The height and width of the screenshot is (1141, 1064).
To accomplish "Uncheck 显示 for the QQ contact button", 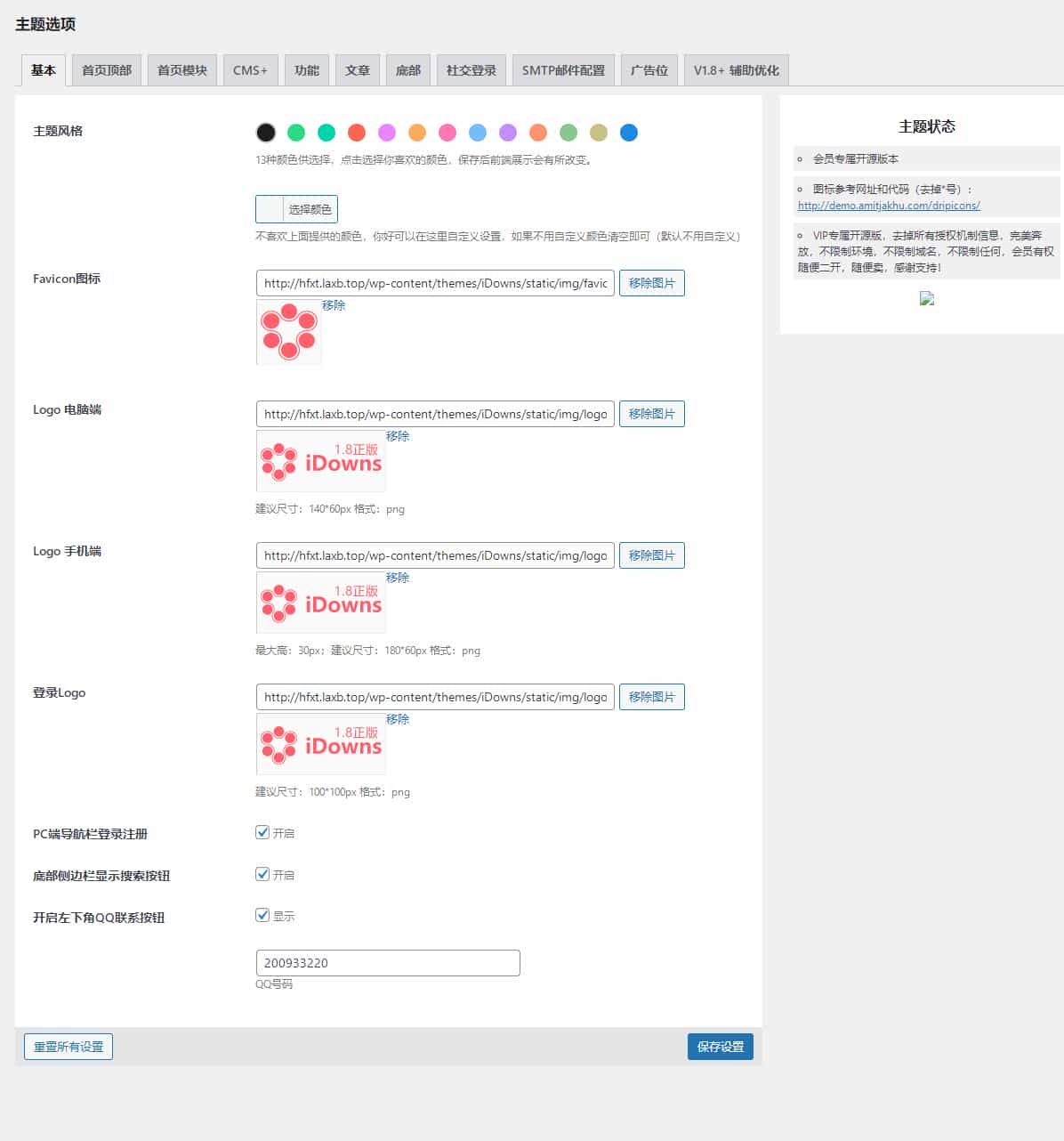I will [x=262, y=914].
